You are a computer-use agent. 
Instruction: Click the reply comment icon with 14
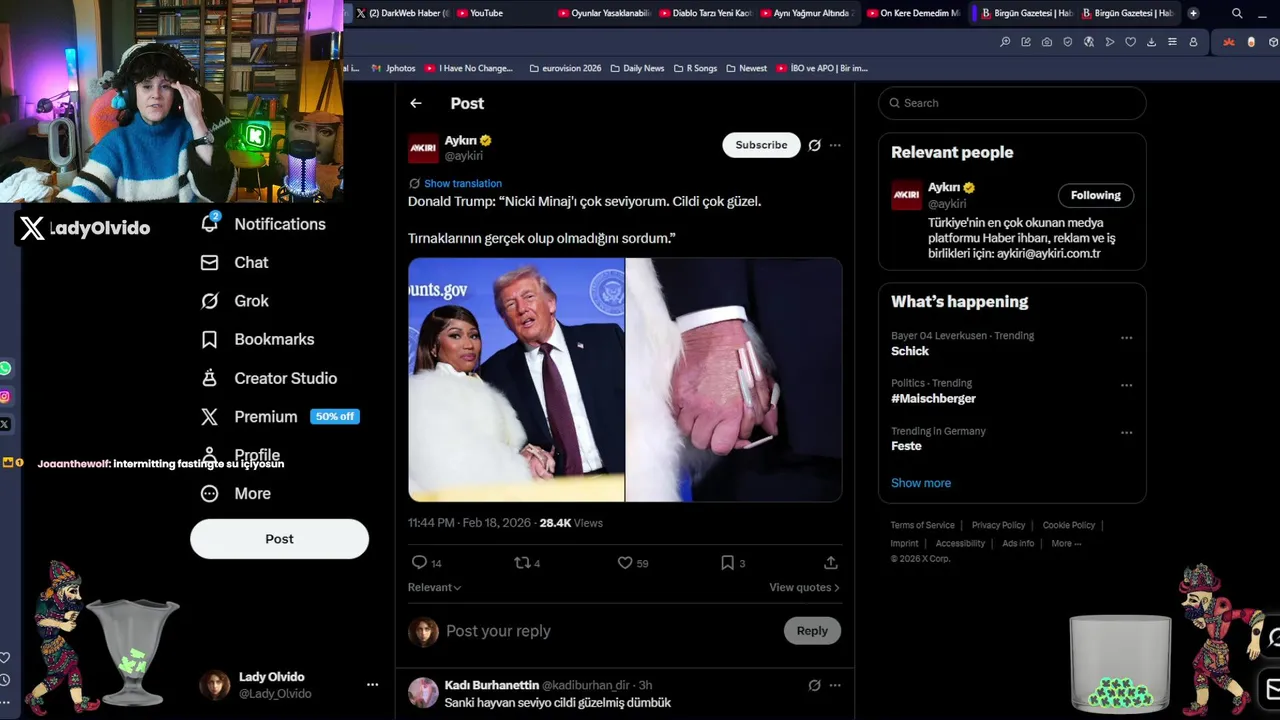click(x=426, y=563)
